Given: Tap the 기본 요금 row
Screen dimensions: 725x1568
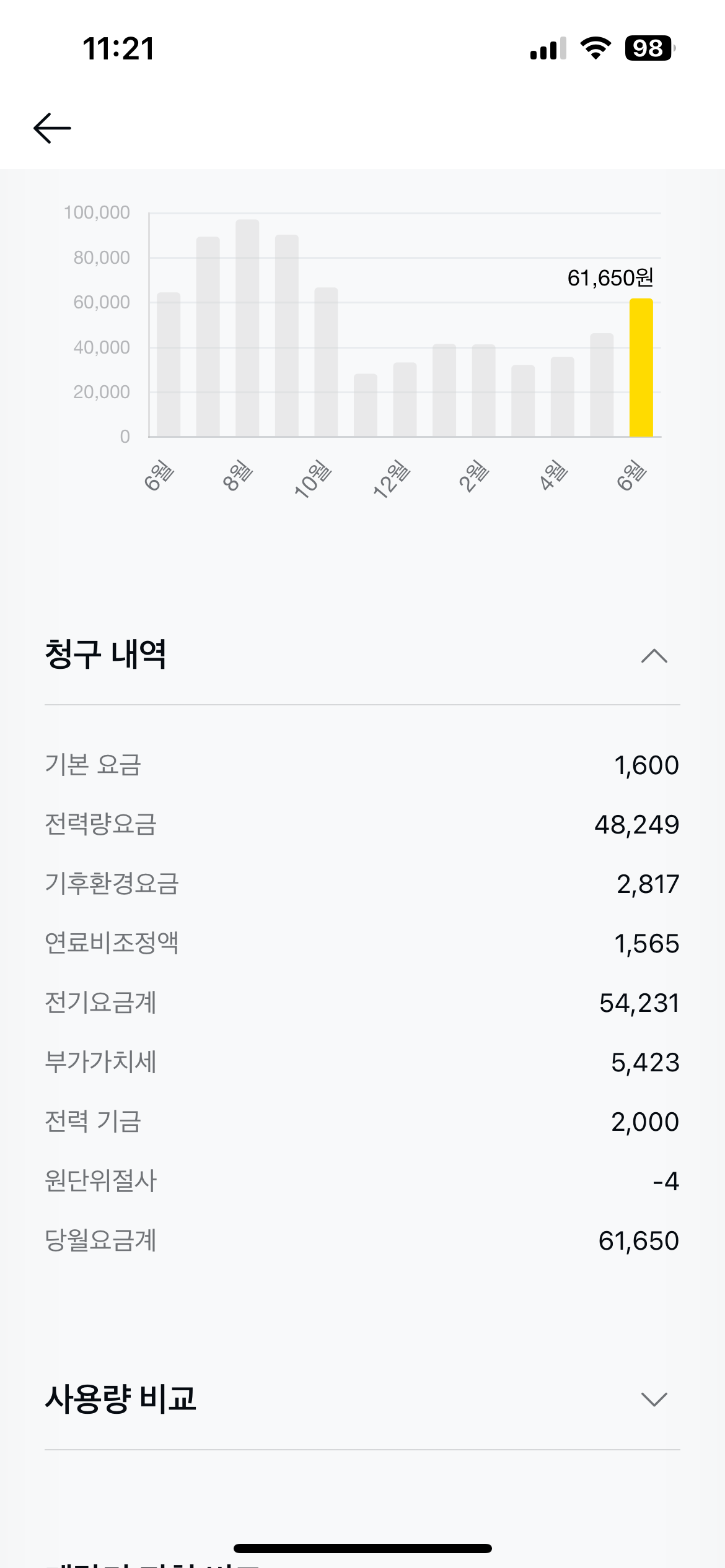Looking at the screenshot, I should click(x=362, y=765).
